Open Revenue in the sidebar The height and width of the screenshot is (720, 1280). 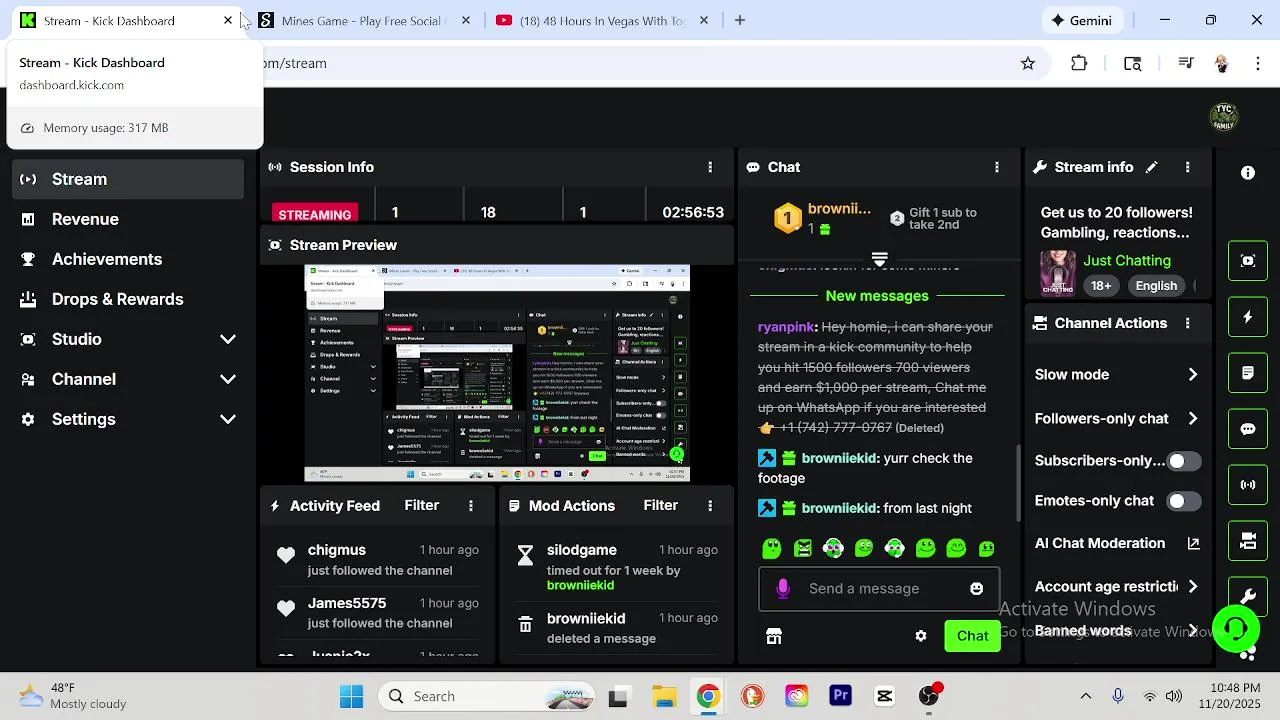pyautogui.click(x=85, y=219)
